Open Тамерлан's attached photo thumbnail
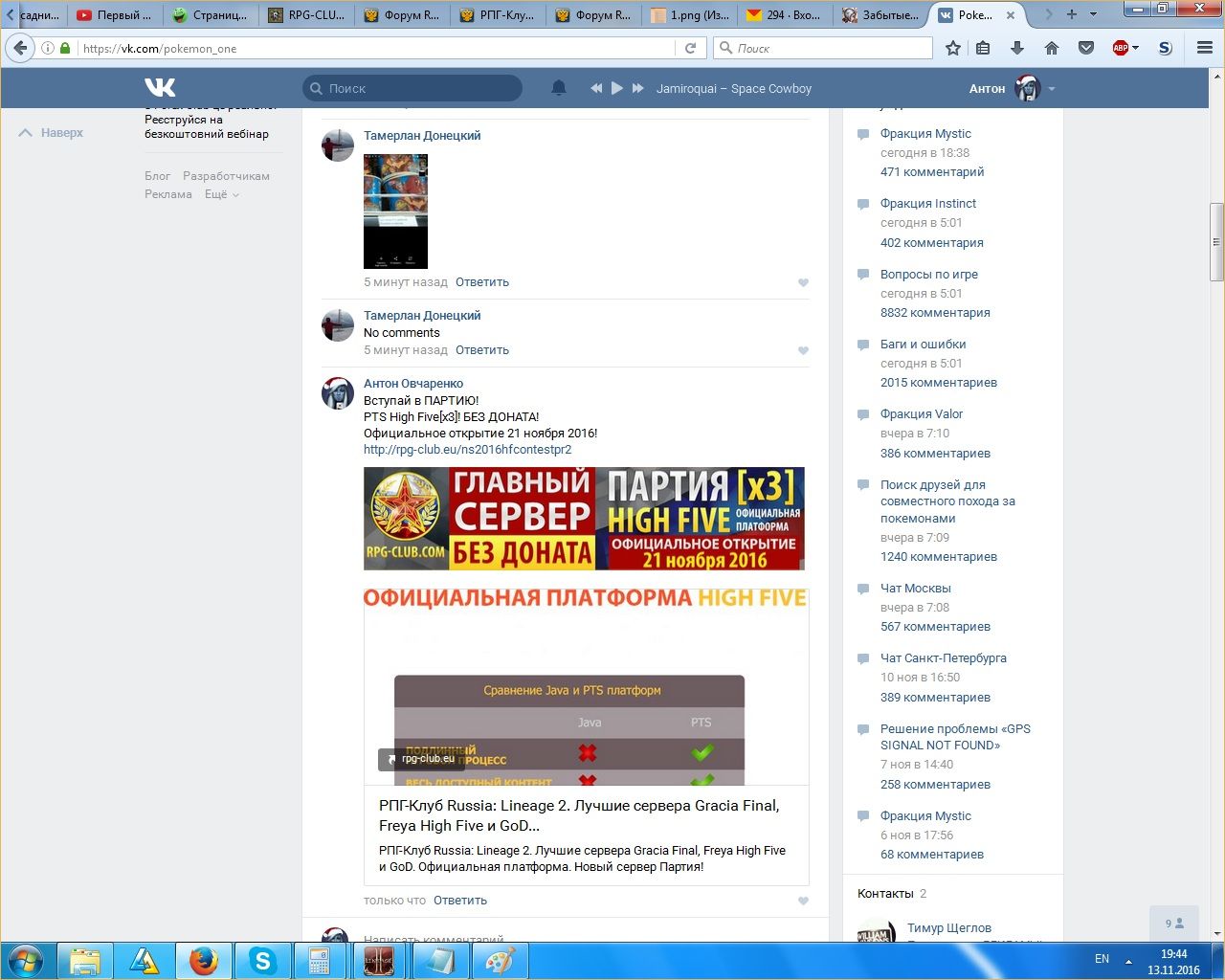The image size is (1225, 980). (x=395, y=211)
